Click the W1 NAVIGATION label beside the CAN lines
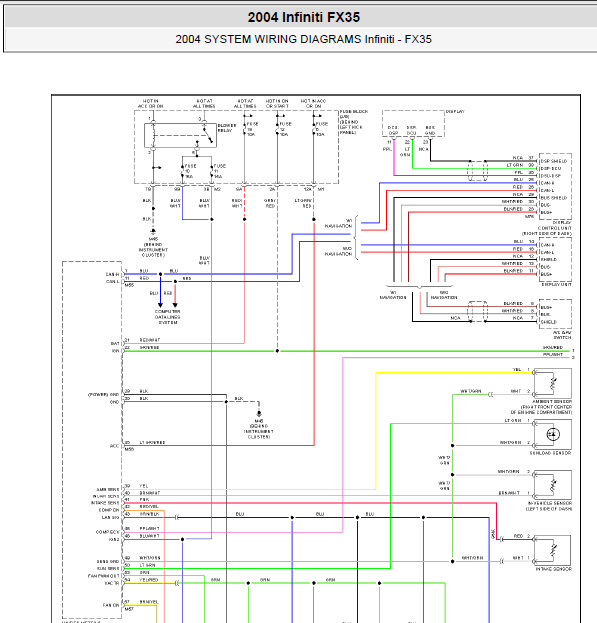The image size is (597, 623). pos(338,223)
